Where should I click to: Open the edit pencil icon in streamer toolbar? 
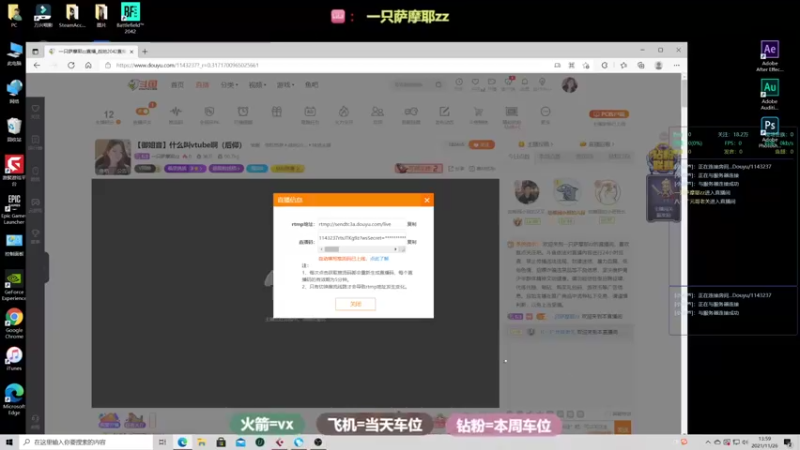coord(444,112)
